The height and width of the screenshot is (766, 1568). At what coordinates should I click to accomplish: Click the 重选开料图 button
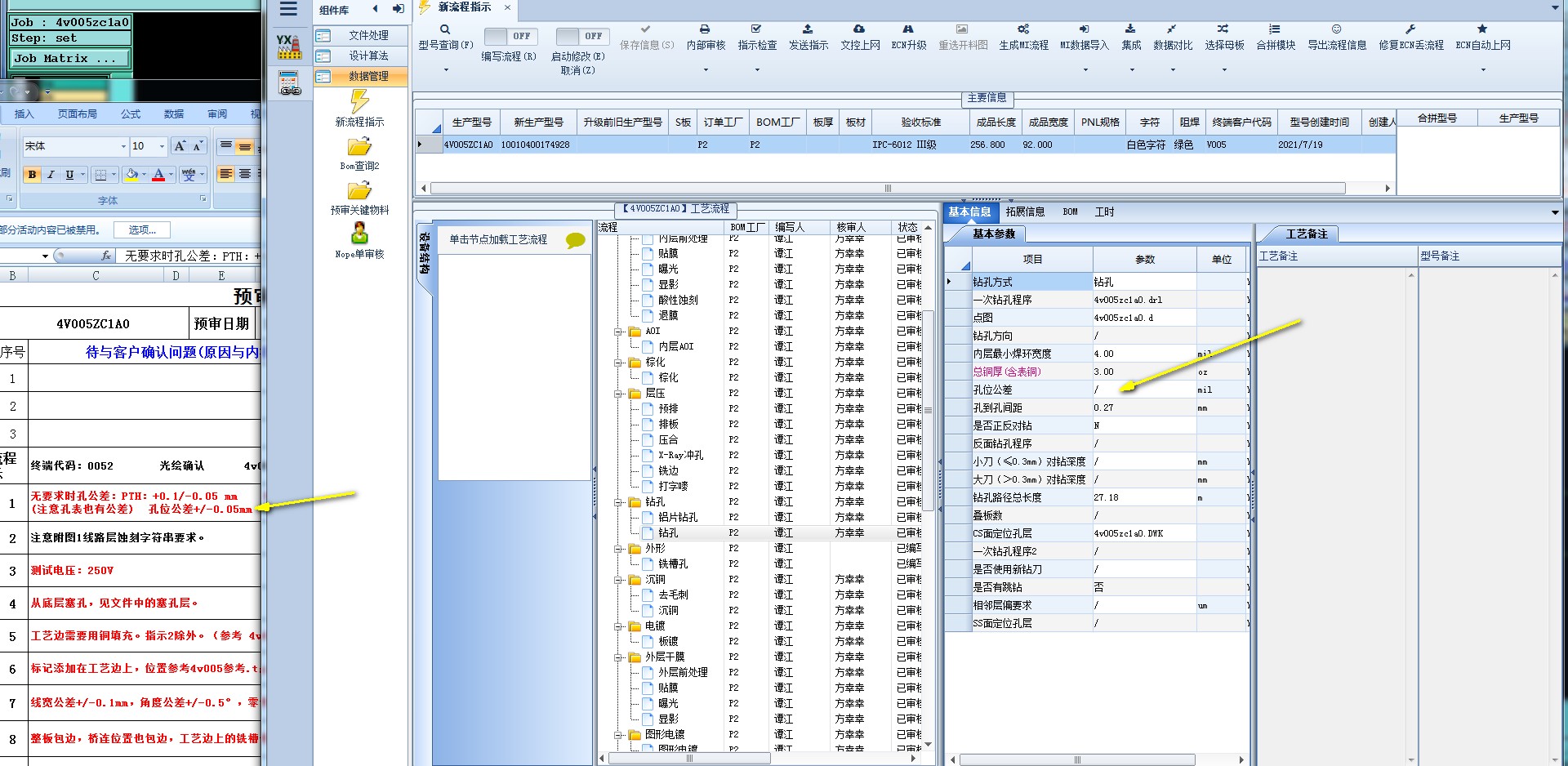coord(963,38)
